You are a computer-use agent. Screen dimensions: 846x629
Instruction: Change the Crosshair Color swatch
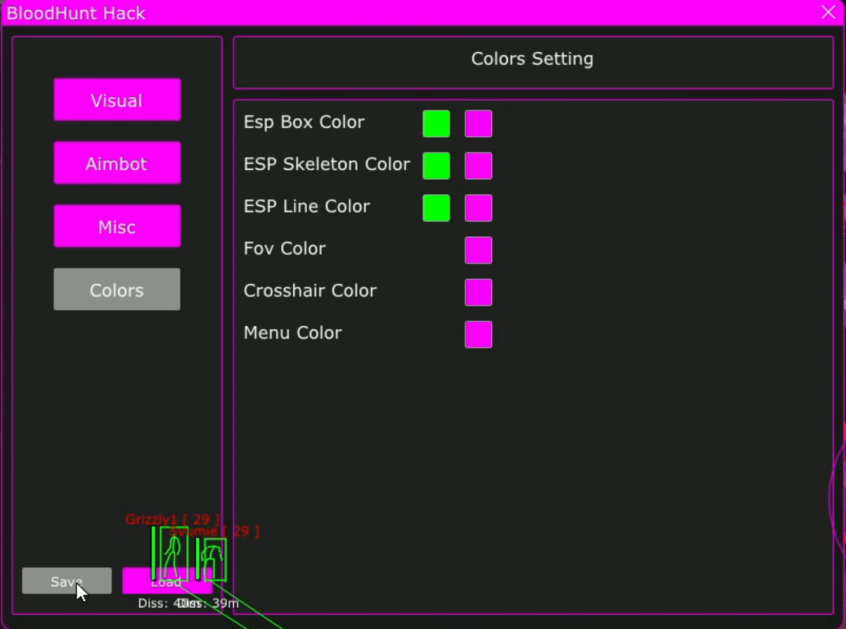click(479, 292)
